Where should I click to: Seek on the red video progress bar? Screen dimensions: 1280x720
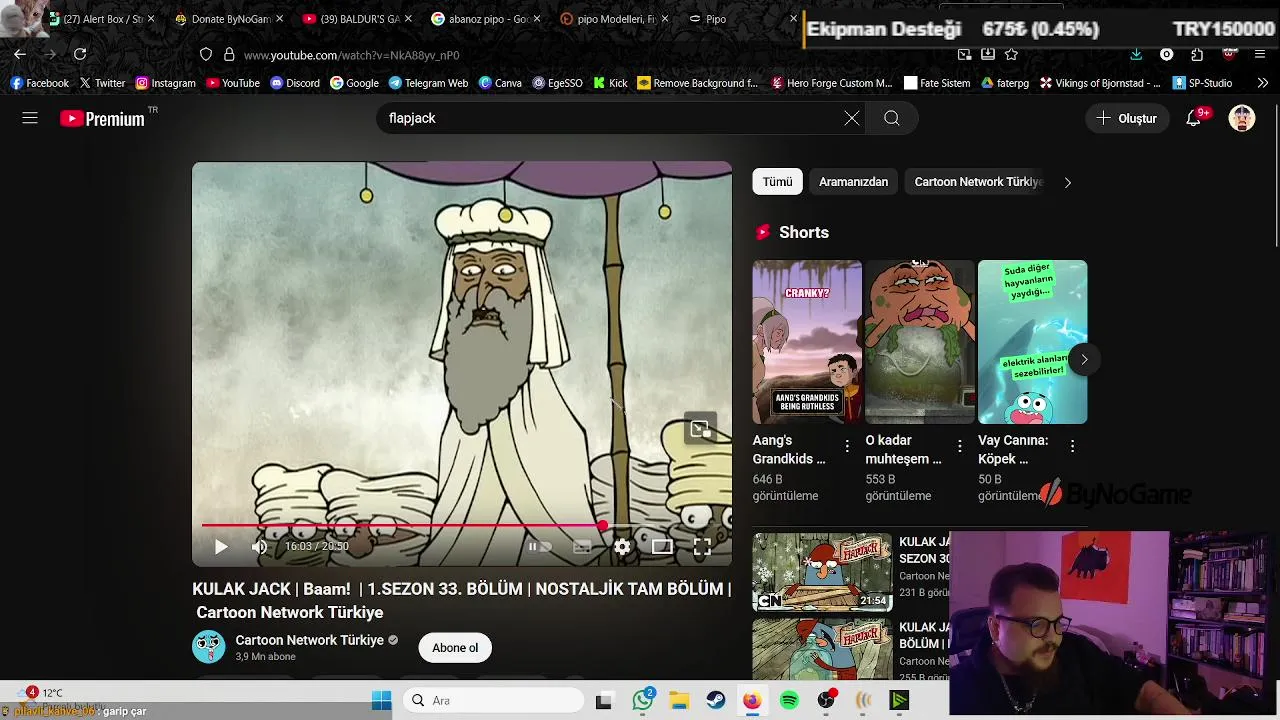pyautogui.click(x=462, y=524)
